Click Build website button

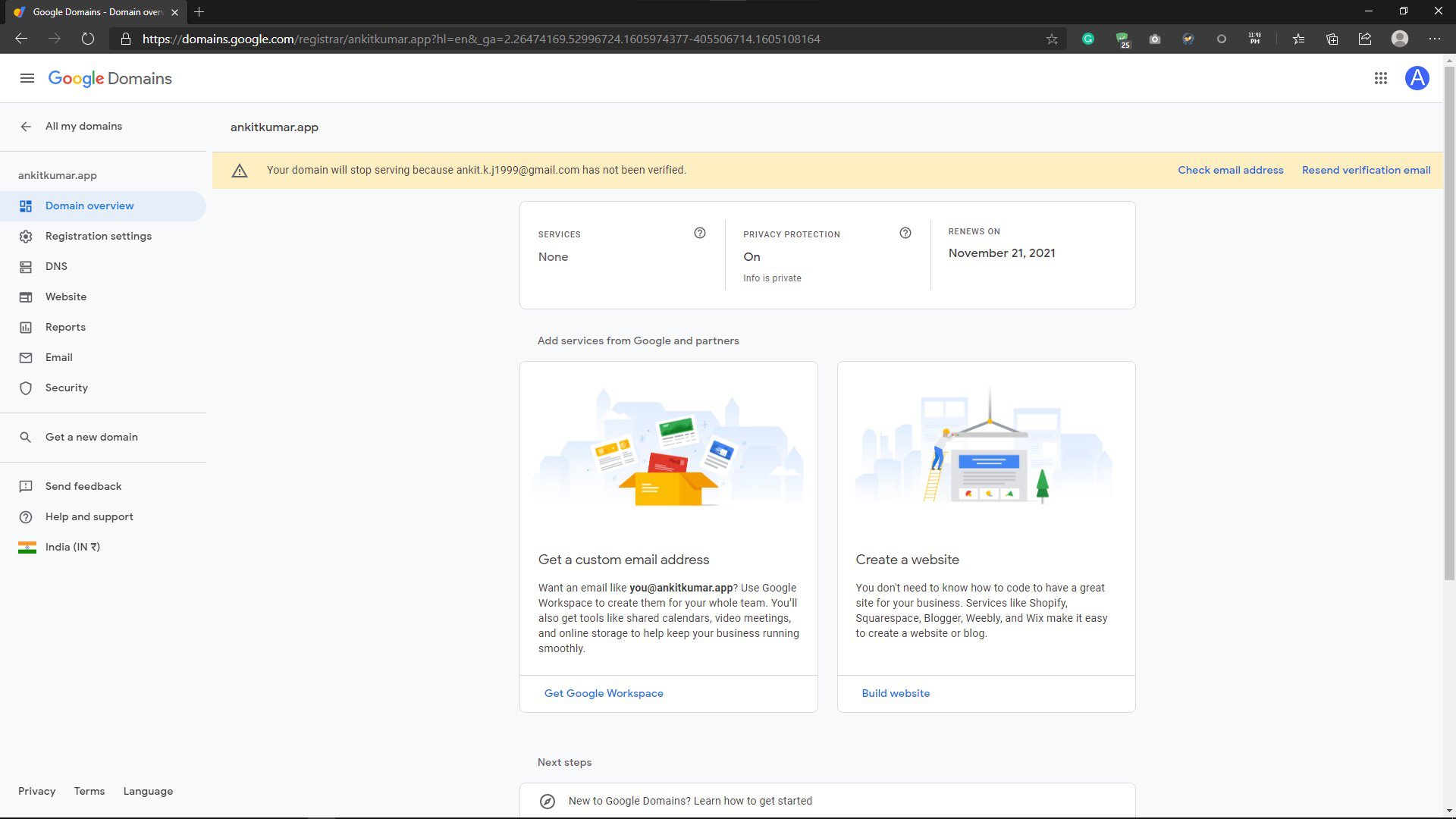coord(896,693)
